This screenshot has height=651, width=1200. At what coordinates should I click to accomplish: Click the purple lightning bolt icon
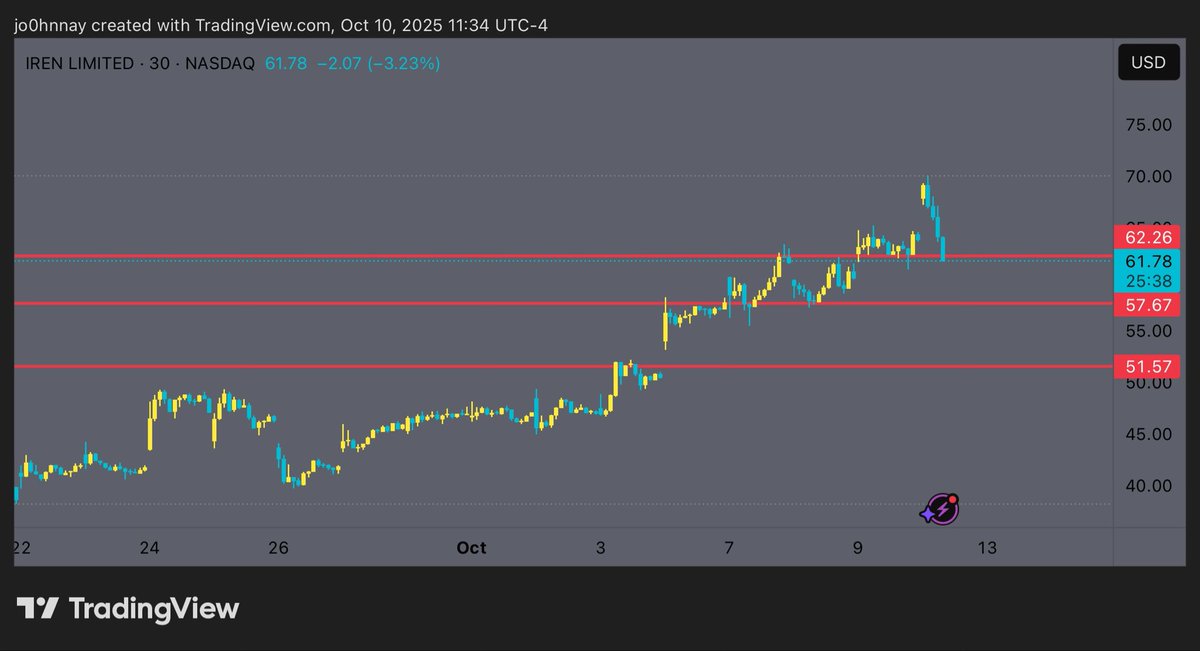click(939, 509)
